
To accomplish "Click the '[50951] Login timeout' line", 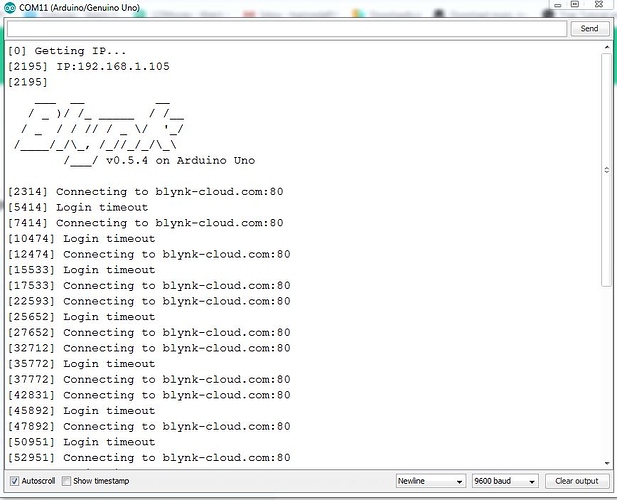I will pyautogui.click(x=81, y=442).
